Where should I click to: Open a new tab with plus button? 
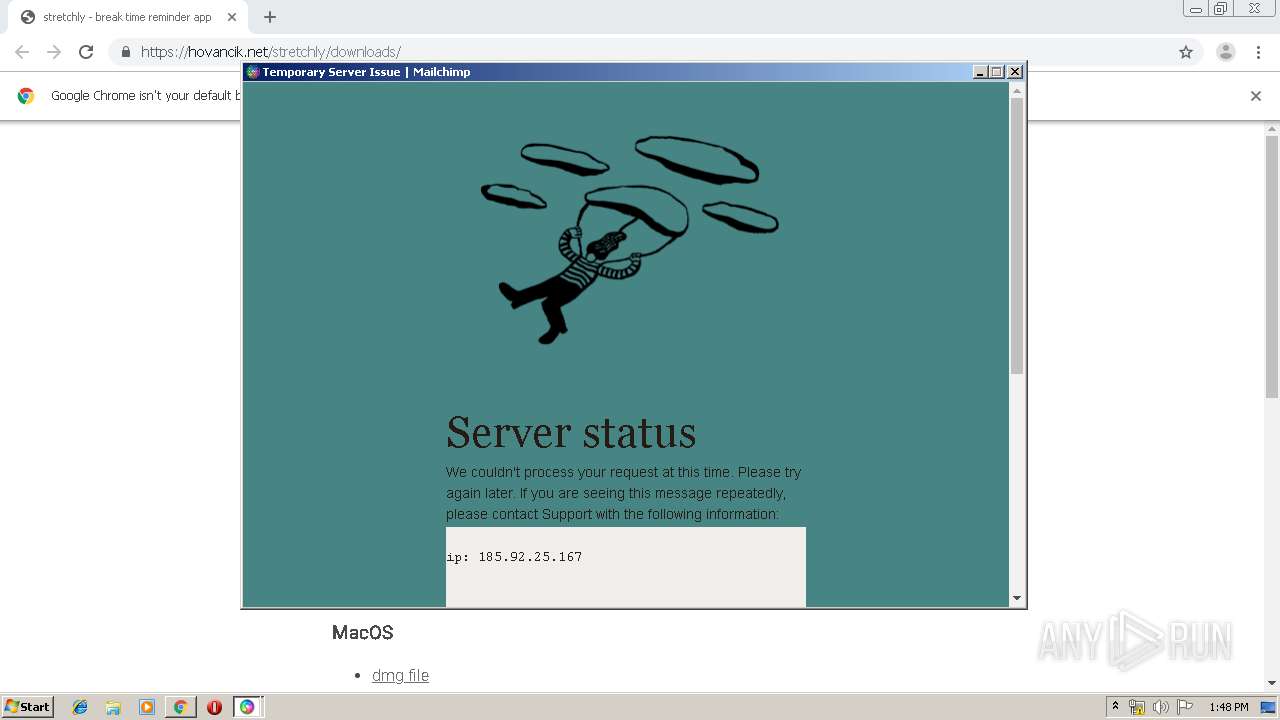click(x=270, y=17)
